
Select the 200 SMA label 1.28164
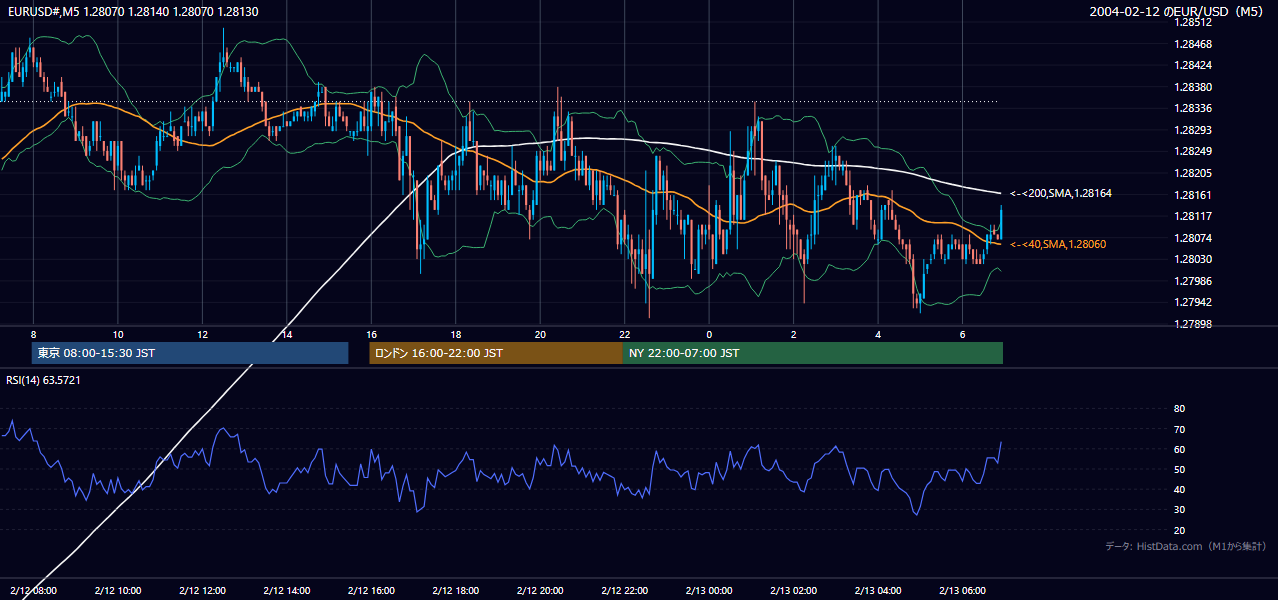(x=1061, y=193)
